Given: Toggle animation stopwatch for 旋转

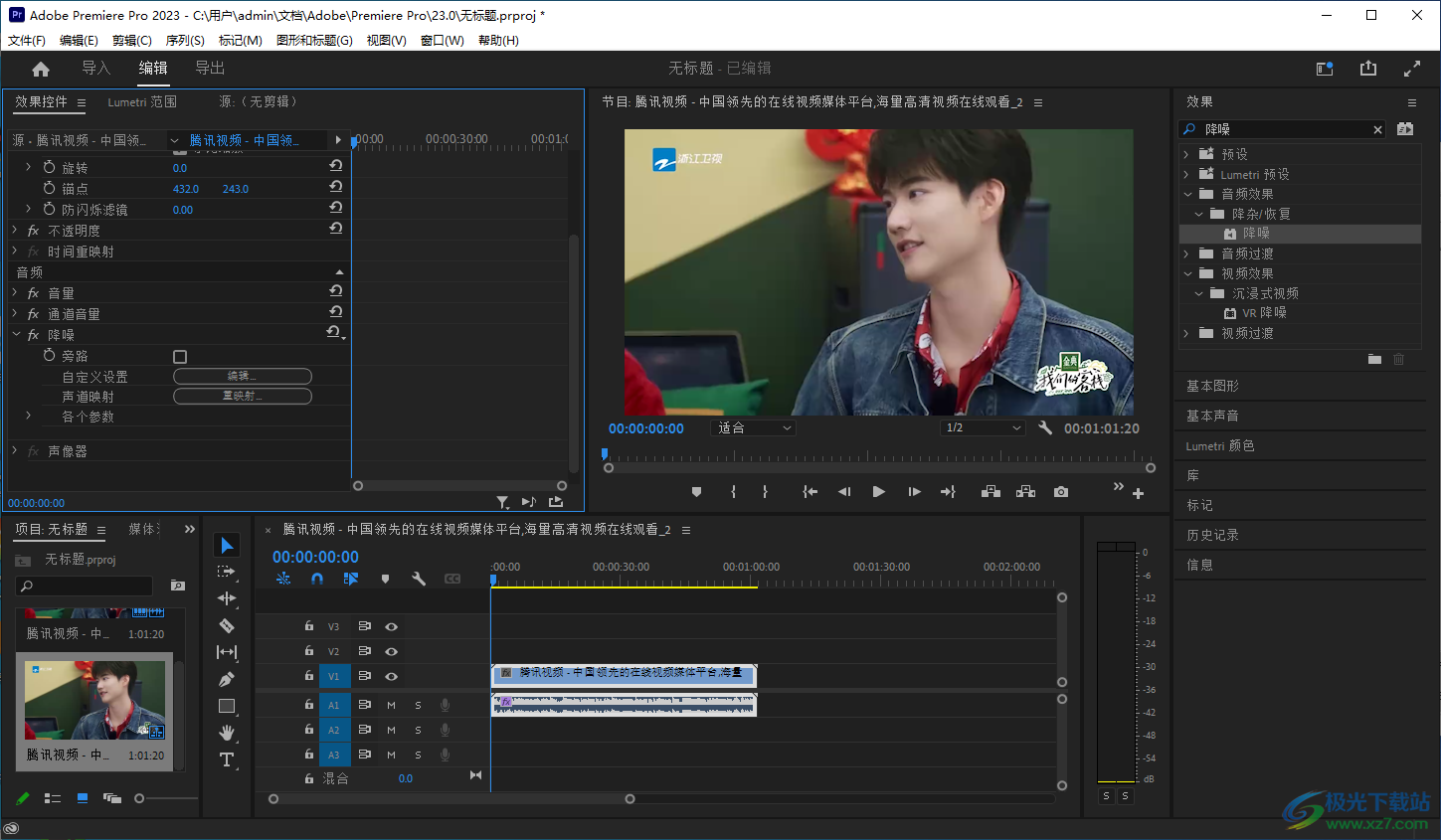Looking at the screenshot, I should pyautogui.click(x=49, y=167).
